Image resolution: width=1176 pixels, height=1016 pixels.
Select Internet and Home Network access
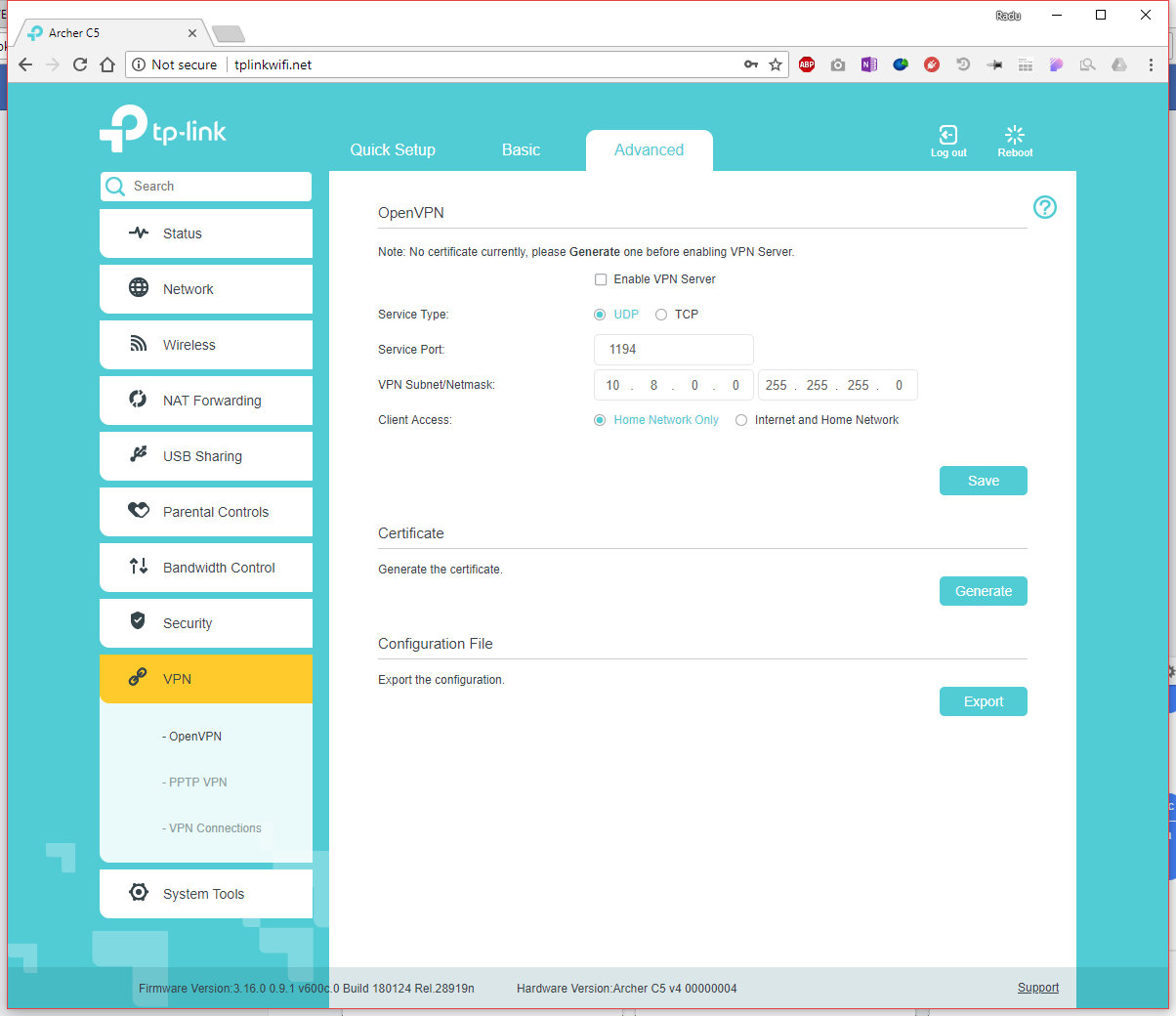[x=741, y=420]
